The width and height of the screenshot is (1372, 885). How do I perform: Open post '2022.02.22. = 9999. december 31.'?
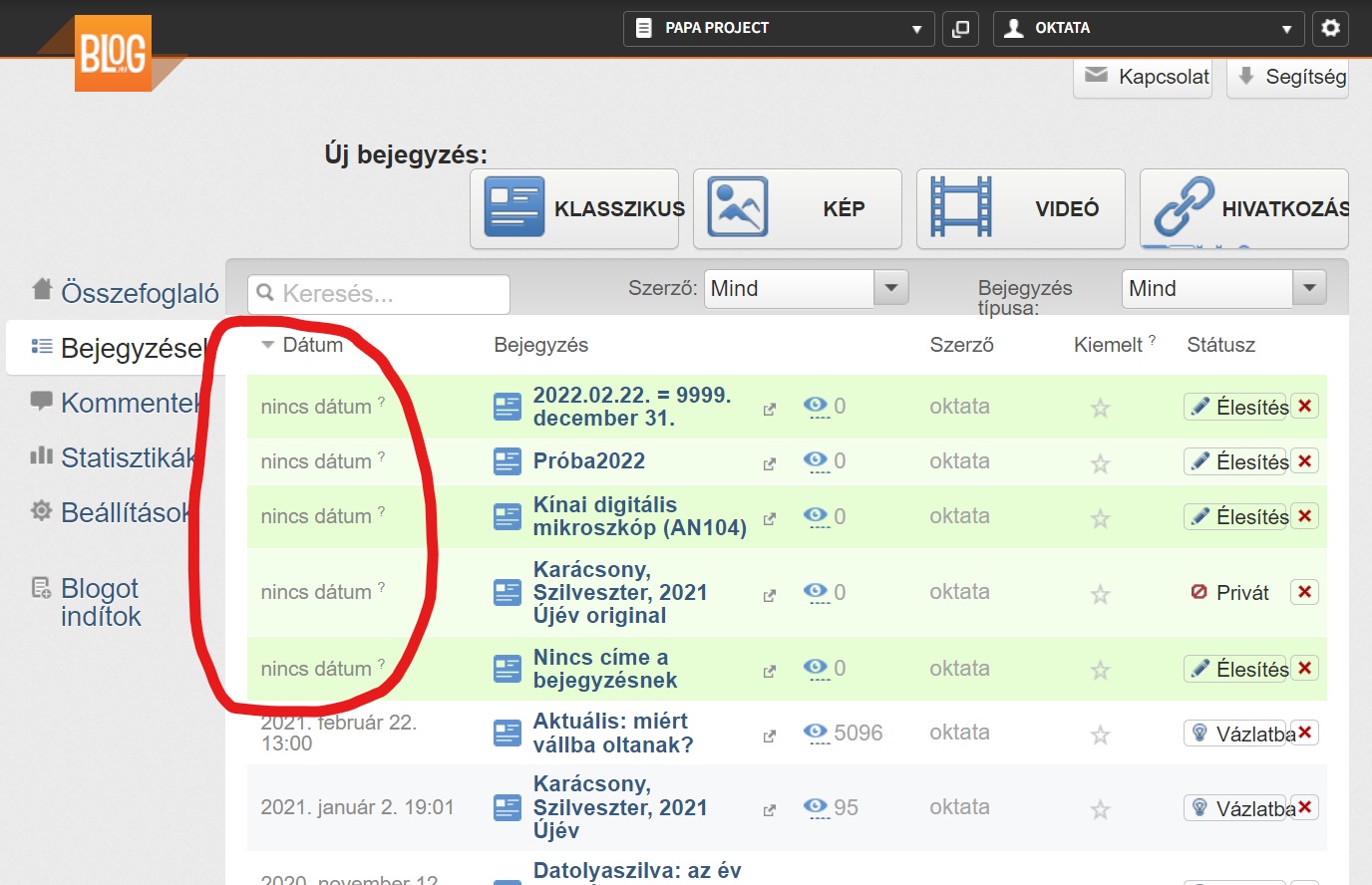pos(632,407)
